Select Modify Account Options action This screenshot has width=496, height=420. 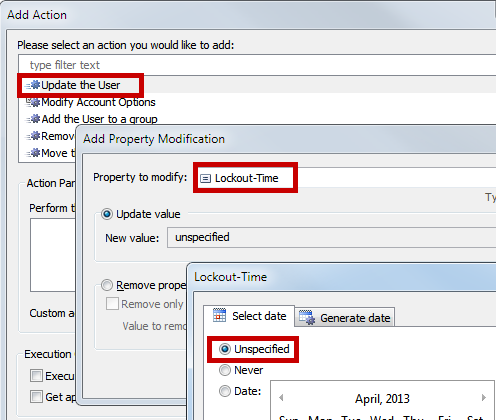pyautogui.click(x=98, y=102)
